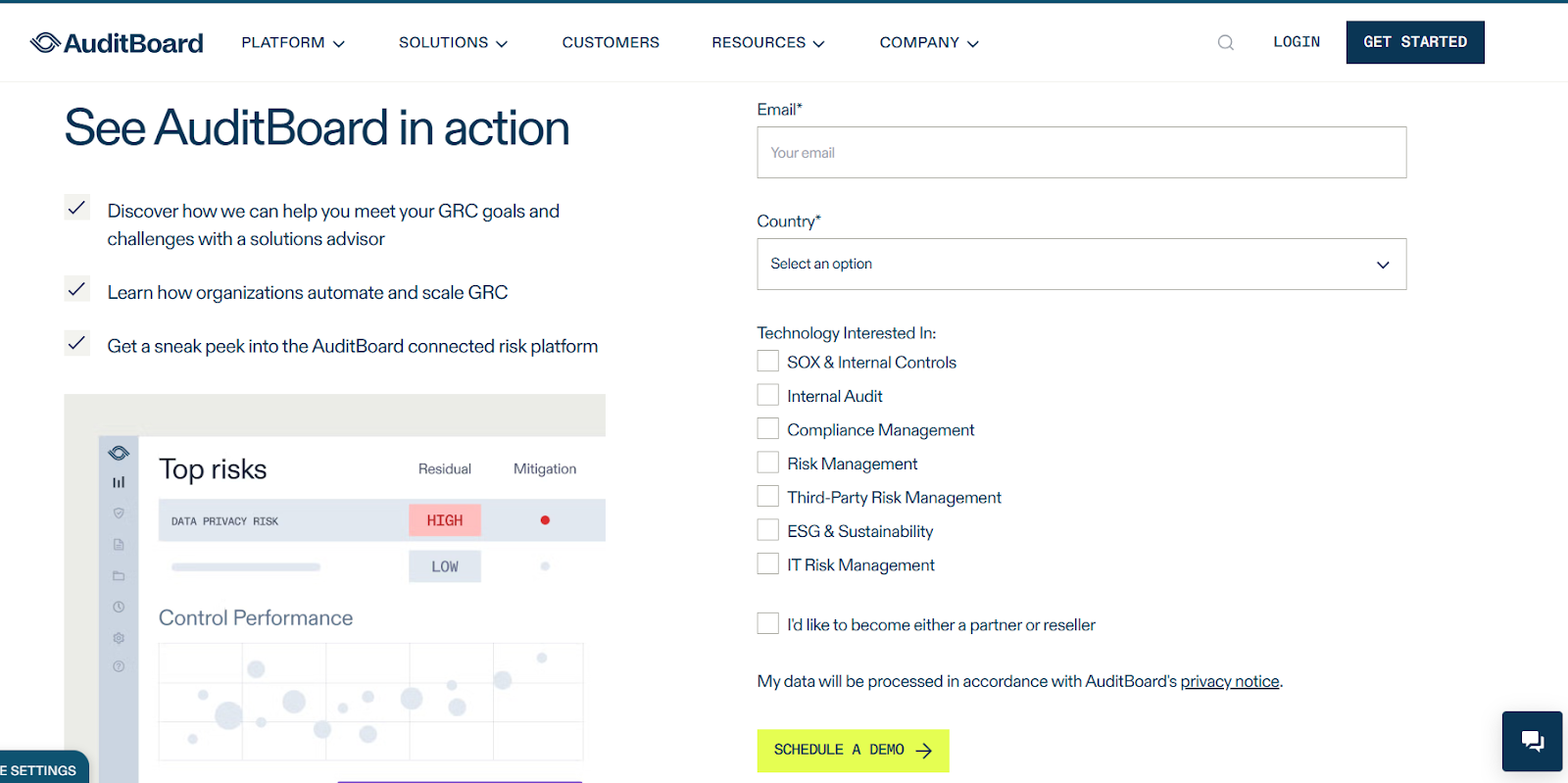The width and height of the screenshot is (1568, 783).
Task: Tick the partner or reseller checkbox
Action: (x=768, y=624)
